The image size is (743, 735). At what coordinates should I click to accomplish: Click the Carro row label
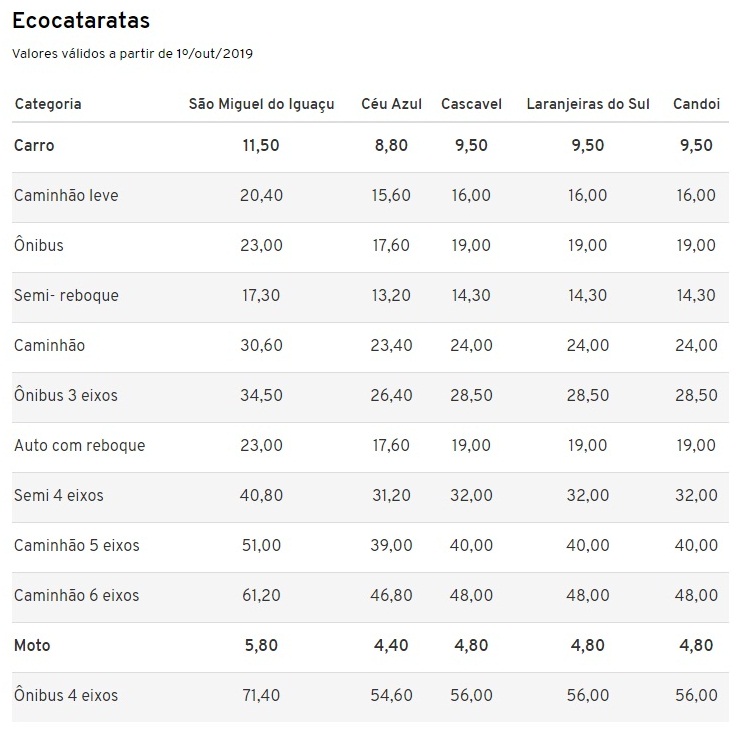click(x=34, y=145)
